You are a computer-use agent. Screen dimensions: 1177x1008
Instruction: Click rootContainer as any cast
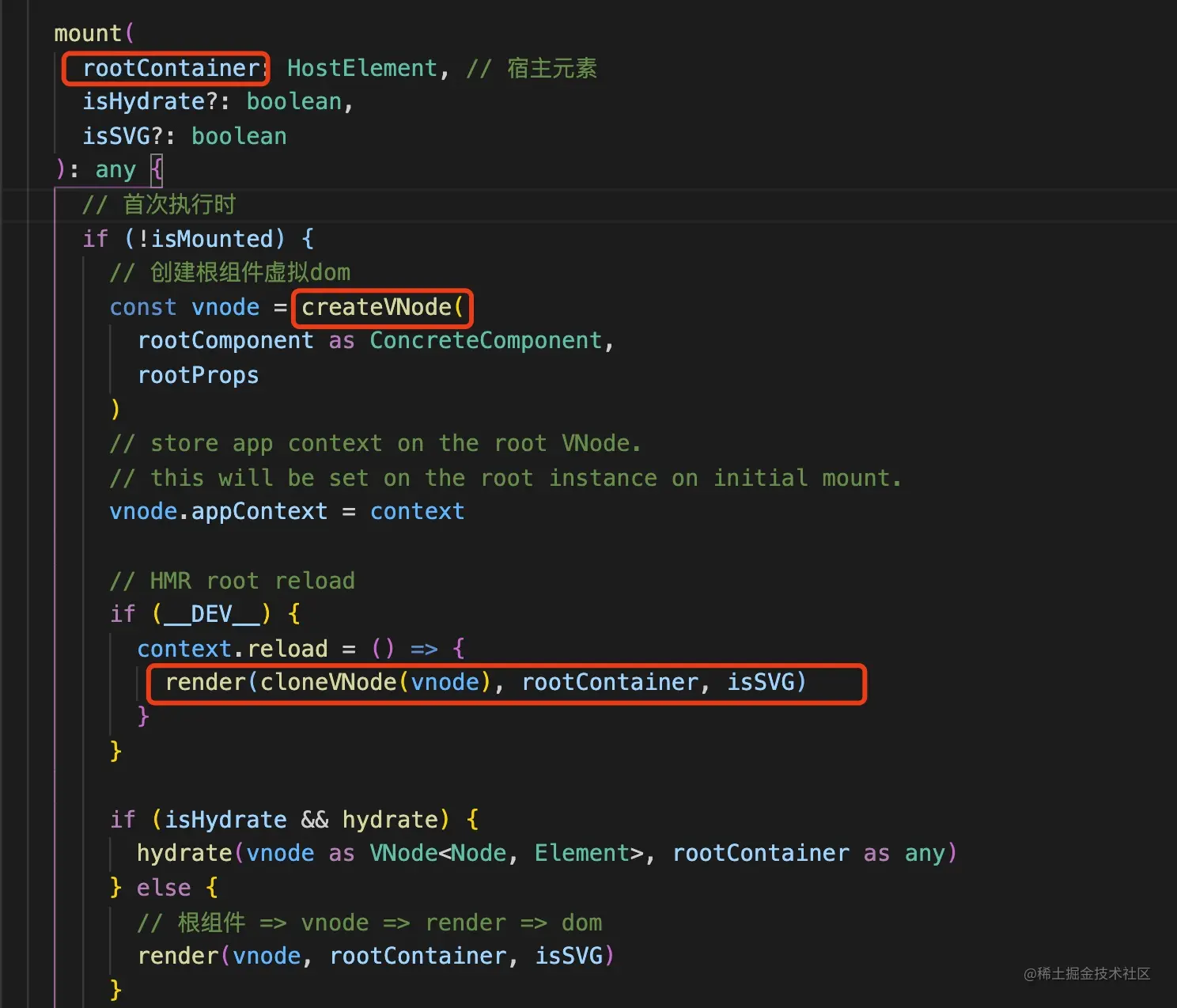click(x=808, y=854)
